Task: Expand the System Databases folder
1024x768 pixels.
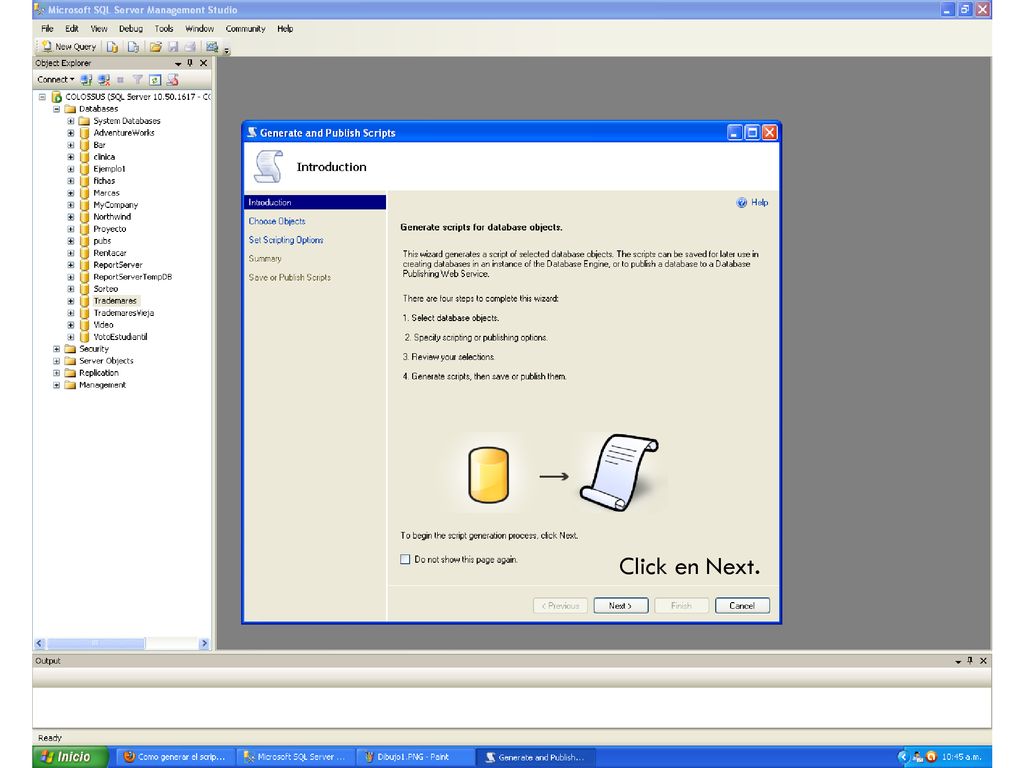Action: 71,121
